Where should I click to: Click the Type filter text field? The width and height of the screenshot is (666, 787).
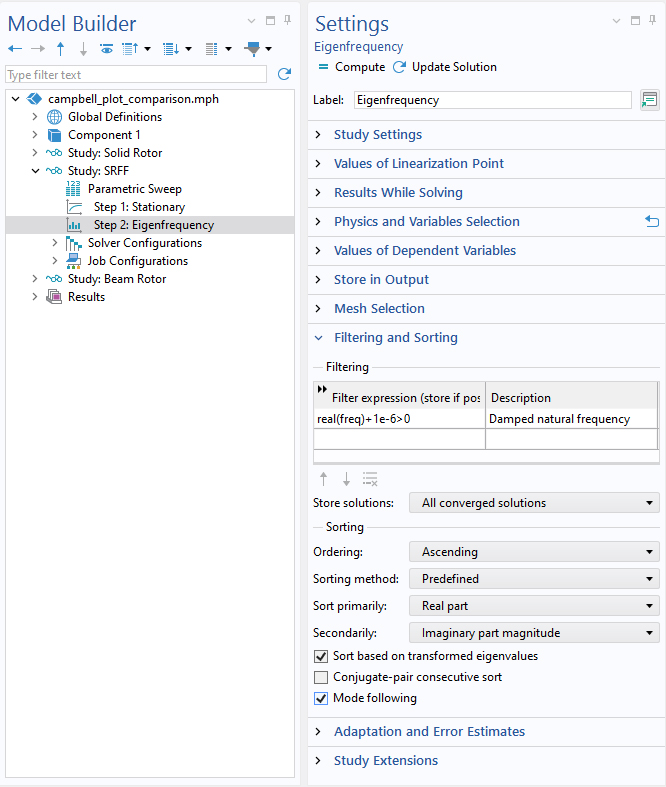(x=136, y=75)
